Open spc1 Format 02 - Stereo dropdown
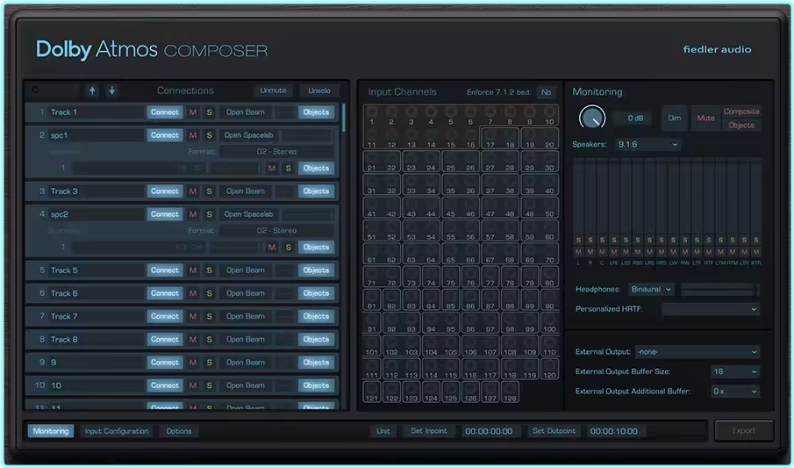The image size is (794, 468). (276, 151)
